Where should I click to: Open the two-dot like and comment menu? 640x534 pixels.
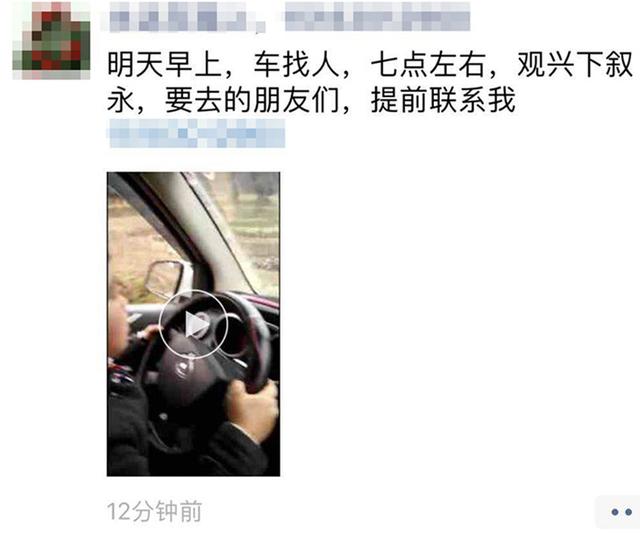tap(621, 512)
